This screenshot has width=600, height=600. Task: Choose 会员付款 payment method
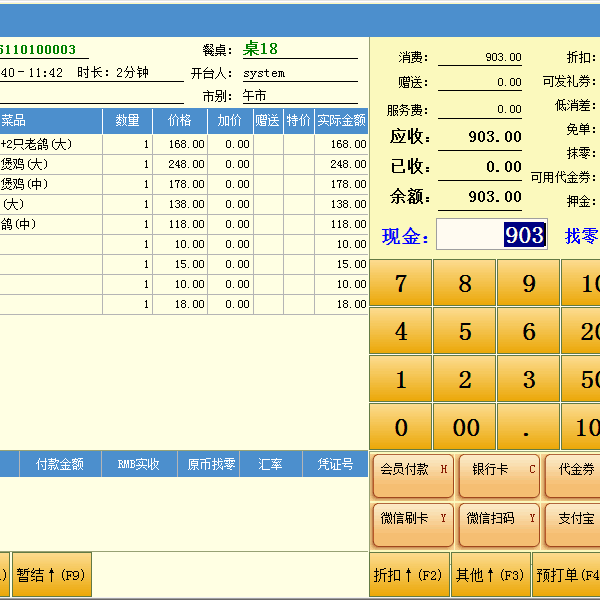[413, 476]
